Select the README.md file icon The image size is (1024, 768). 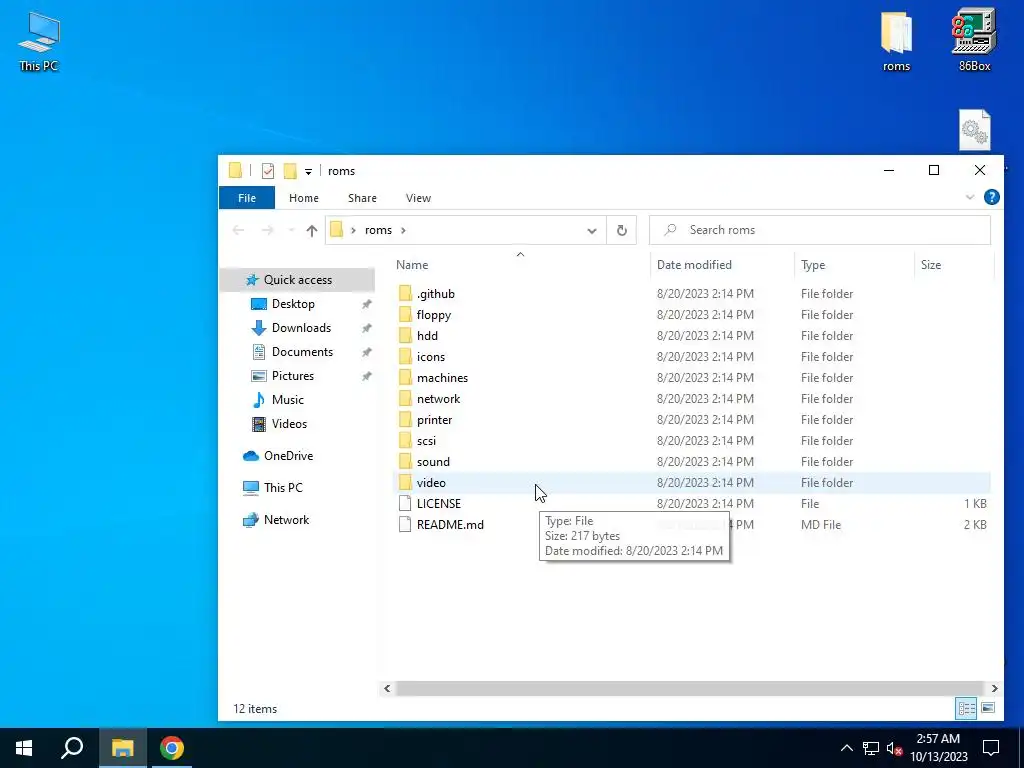[405, 524]
